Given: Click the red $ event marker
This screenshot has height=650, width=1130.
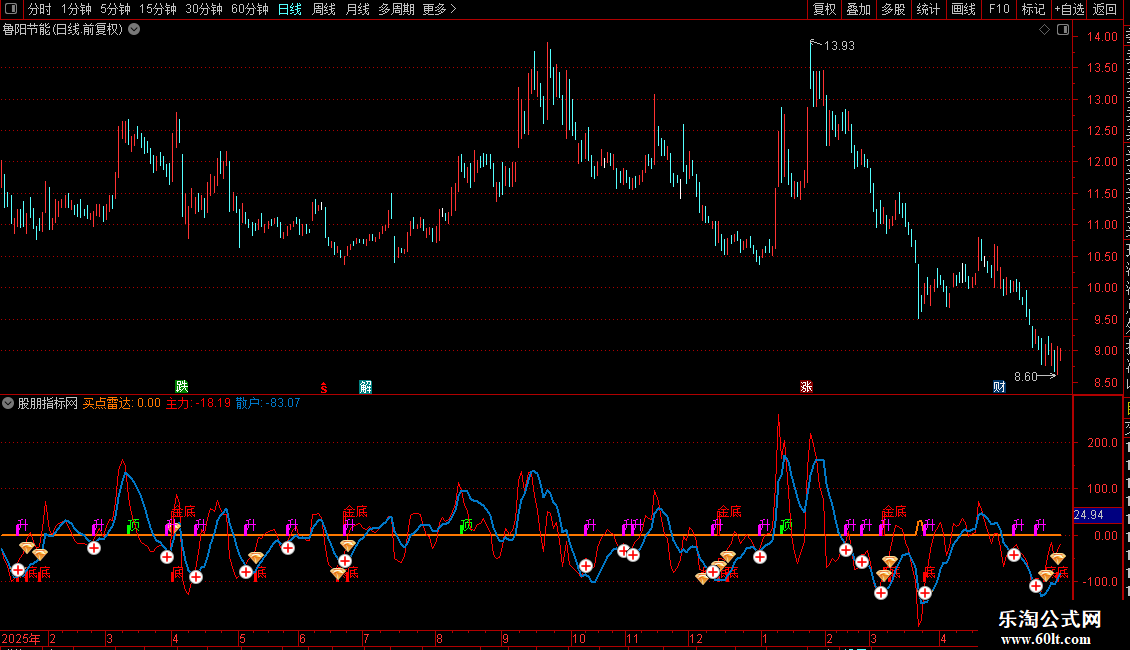Looking at the screenshot, I should [324, 388].
